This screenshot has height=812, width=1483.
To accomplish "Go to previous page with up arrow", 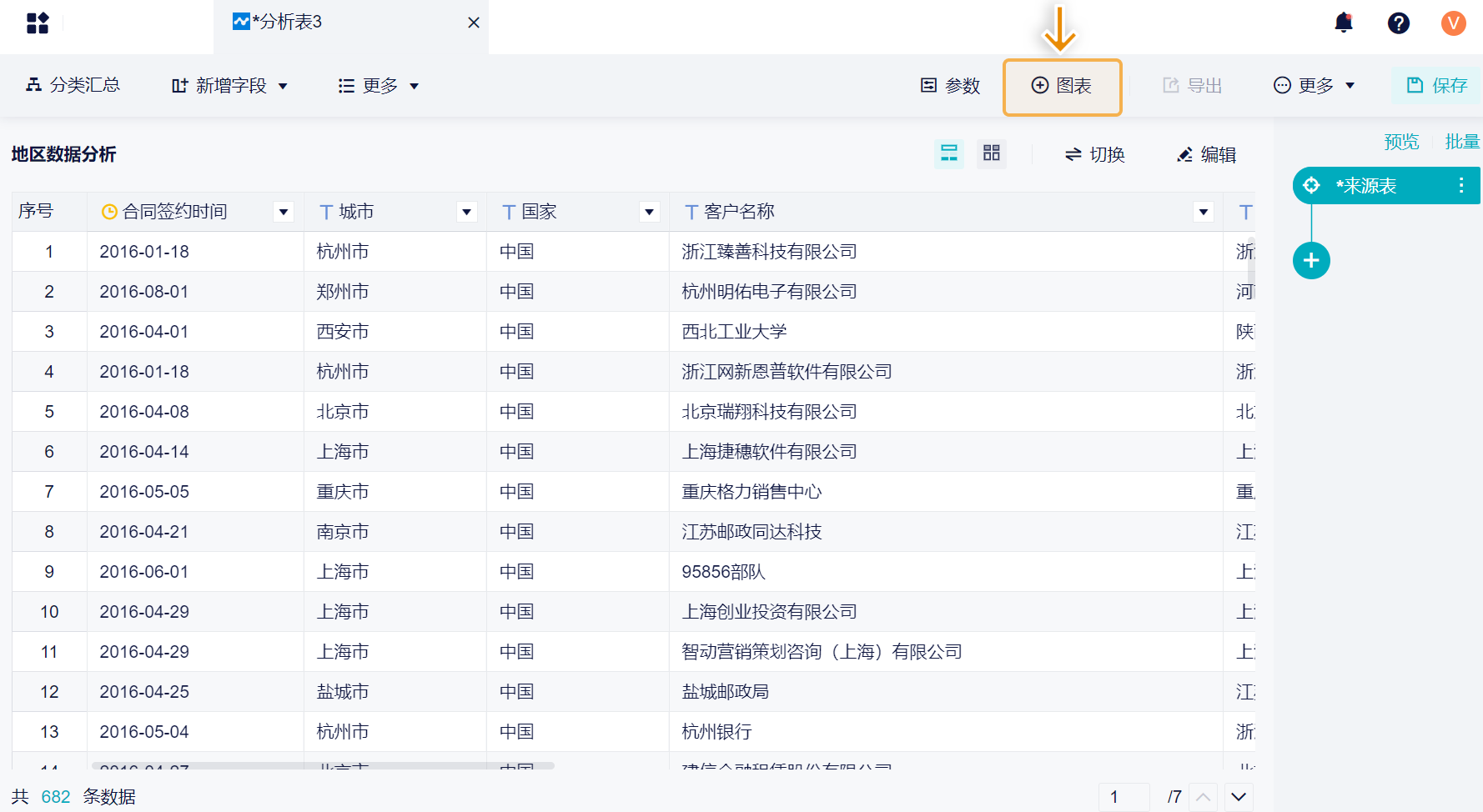I will [1203, 797].
